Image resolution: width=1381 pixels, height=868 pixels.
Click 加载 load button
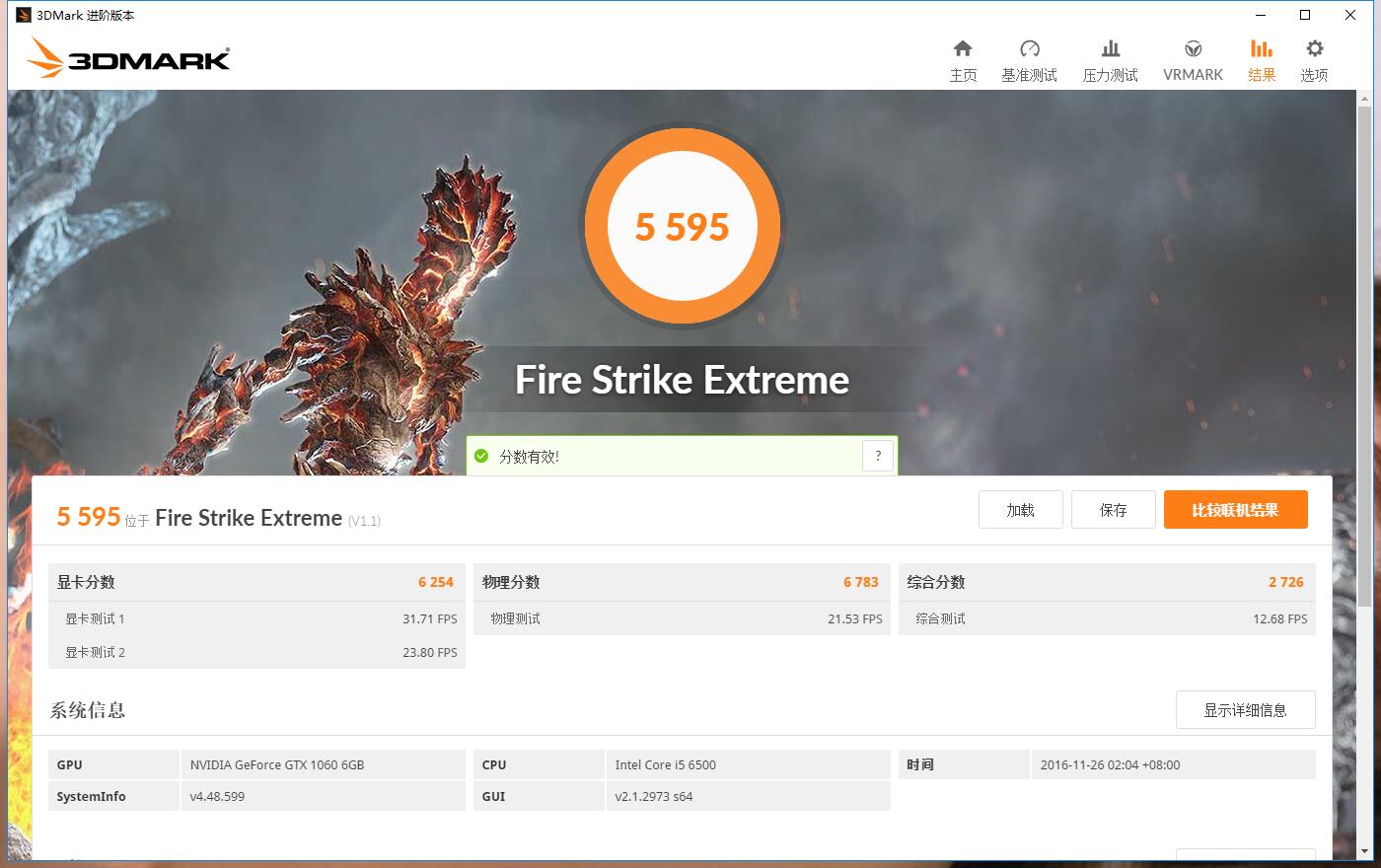point(1020,510)
